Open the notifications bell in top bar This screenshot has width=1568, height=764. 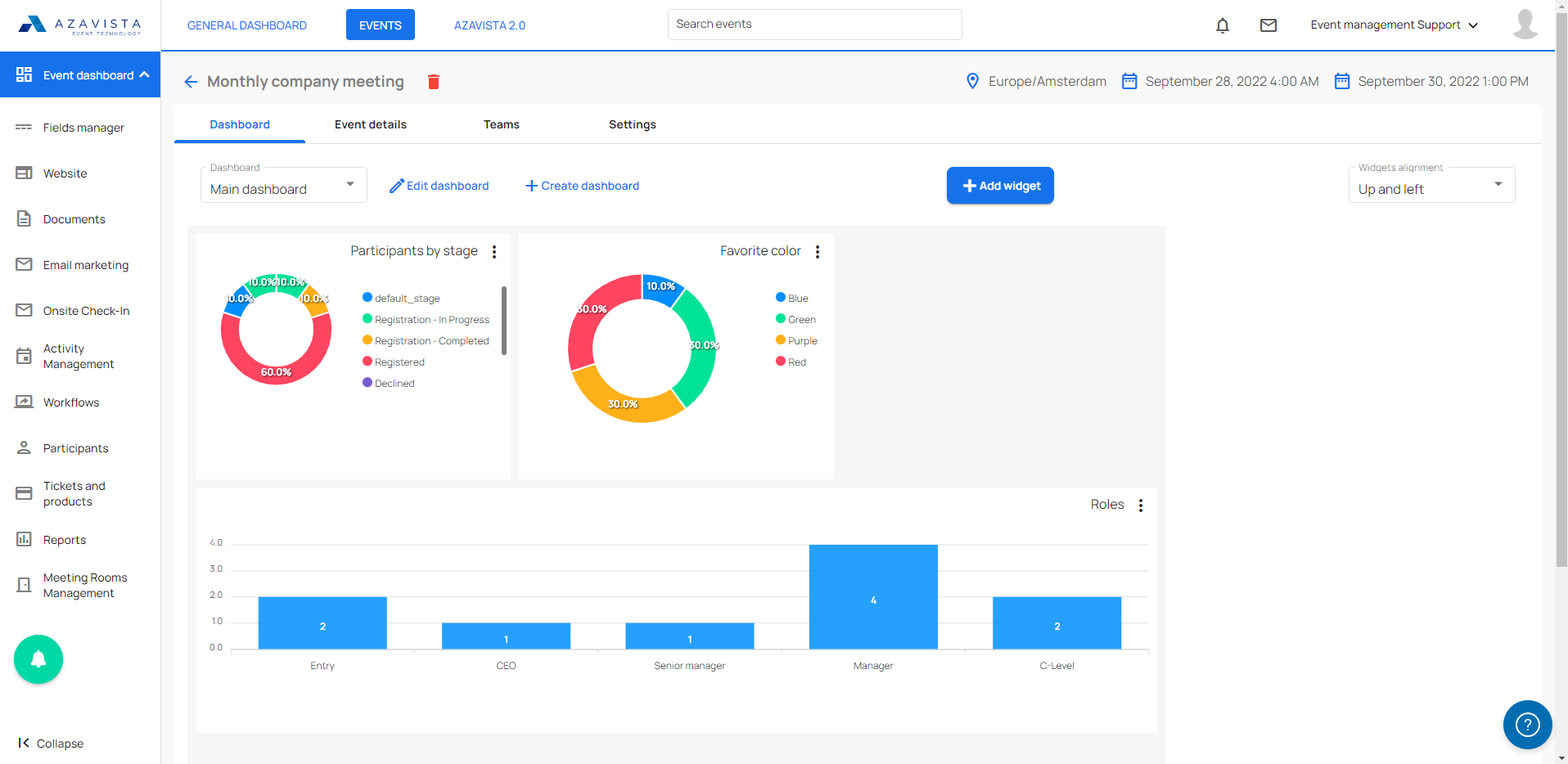tap(1223, 25)
